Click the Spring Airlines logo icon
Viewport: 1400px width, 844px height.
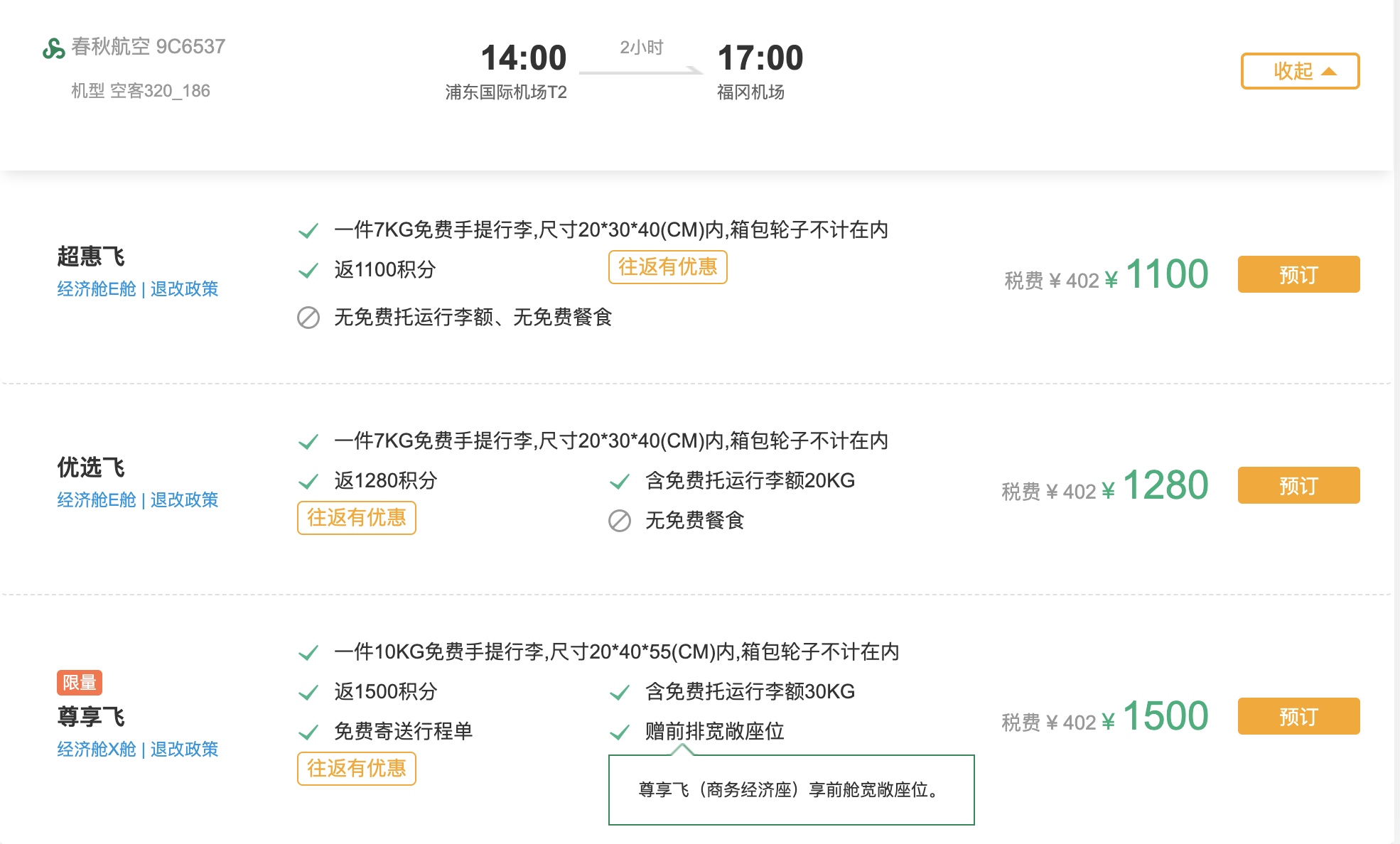(x=54, y=48)
